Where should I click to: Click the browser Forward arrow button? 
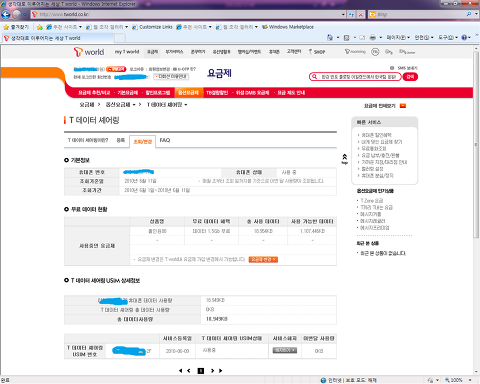(16, 14)
